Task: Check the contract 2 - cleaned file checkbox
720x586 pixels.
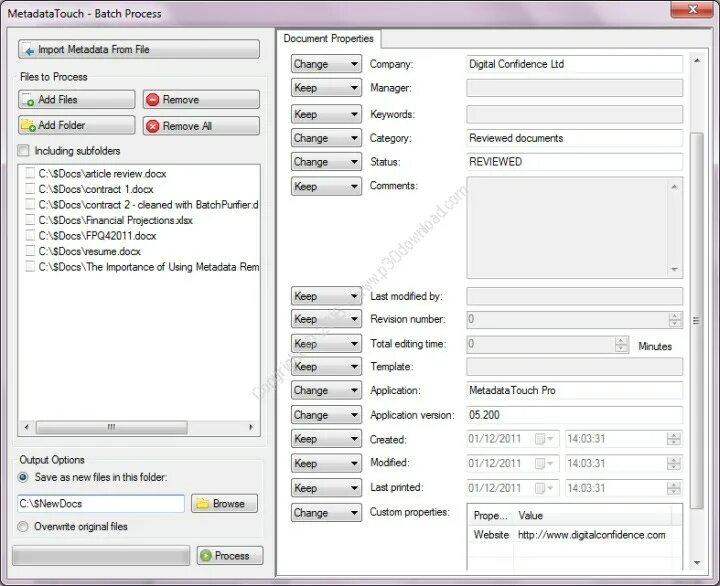Action: pos(30,204)
